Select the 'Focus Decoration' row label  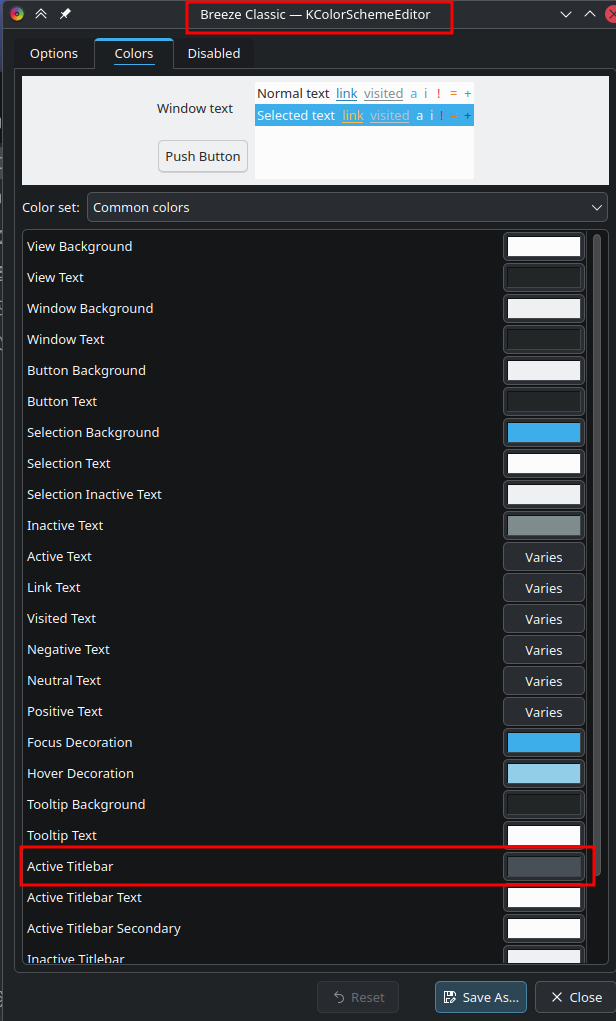click(x=79, y=743)
